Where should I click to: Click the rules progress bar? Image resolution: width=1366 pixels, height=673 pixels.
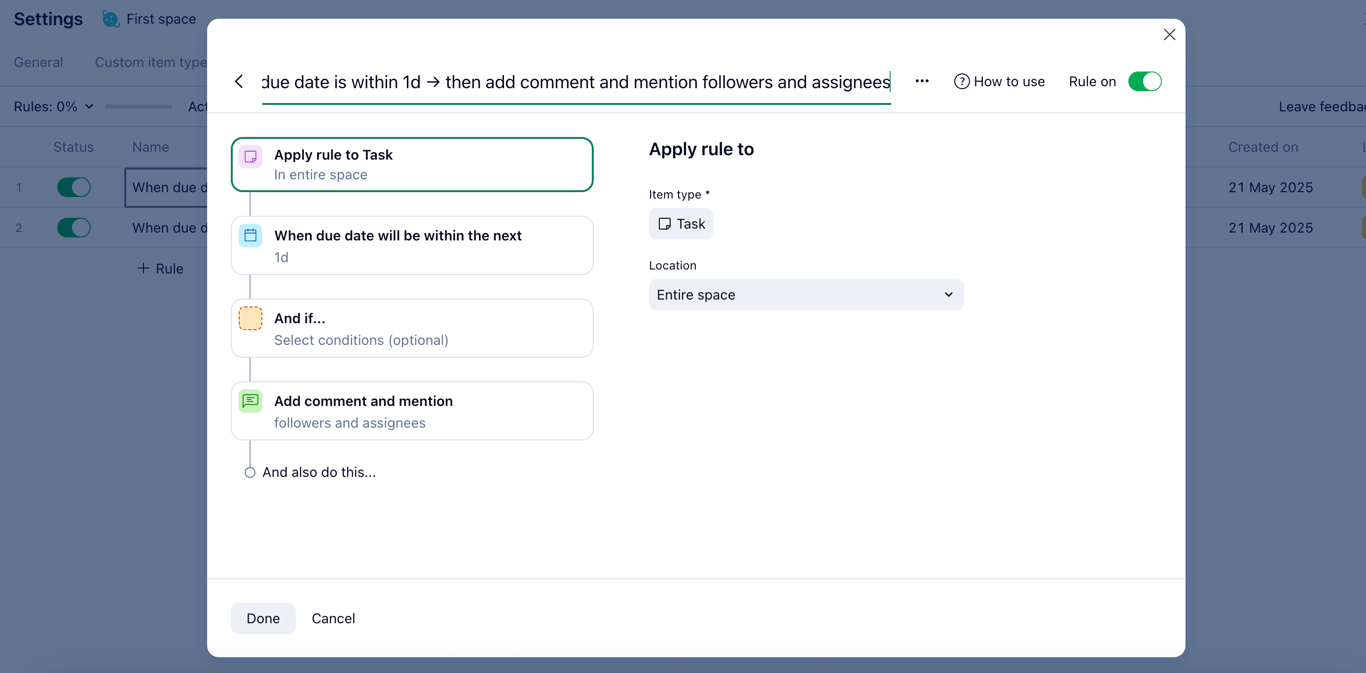(138, 105)
